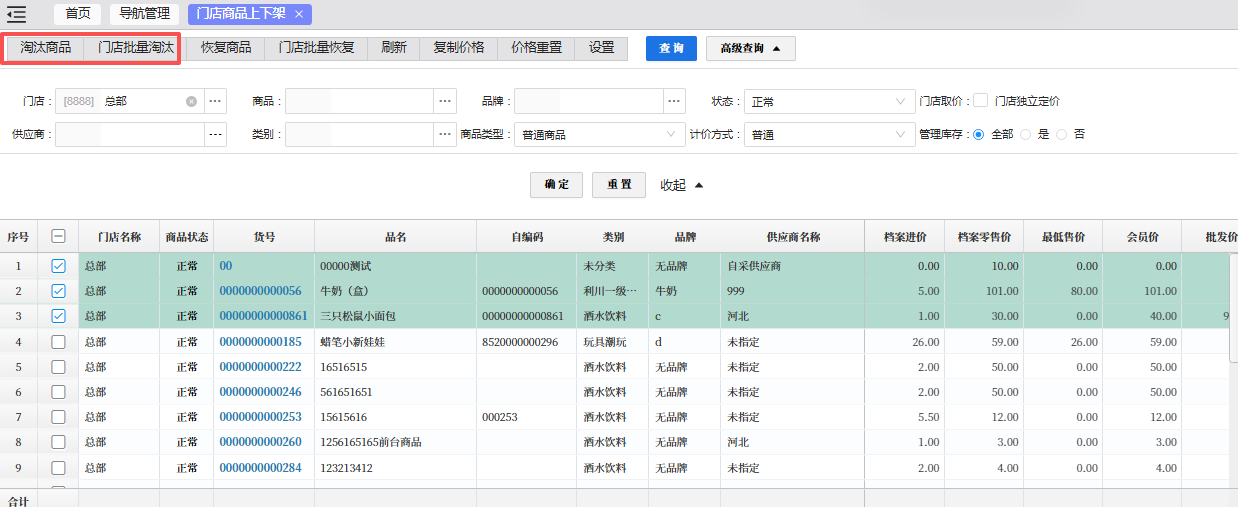Viewport: 1238px width, 507px height.
Task: Check row 9 checkbox for 123213412
Action: [x=58, y=468]
